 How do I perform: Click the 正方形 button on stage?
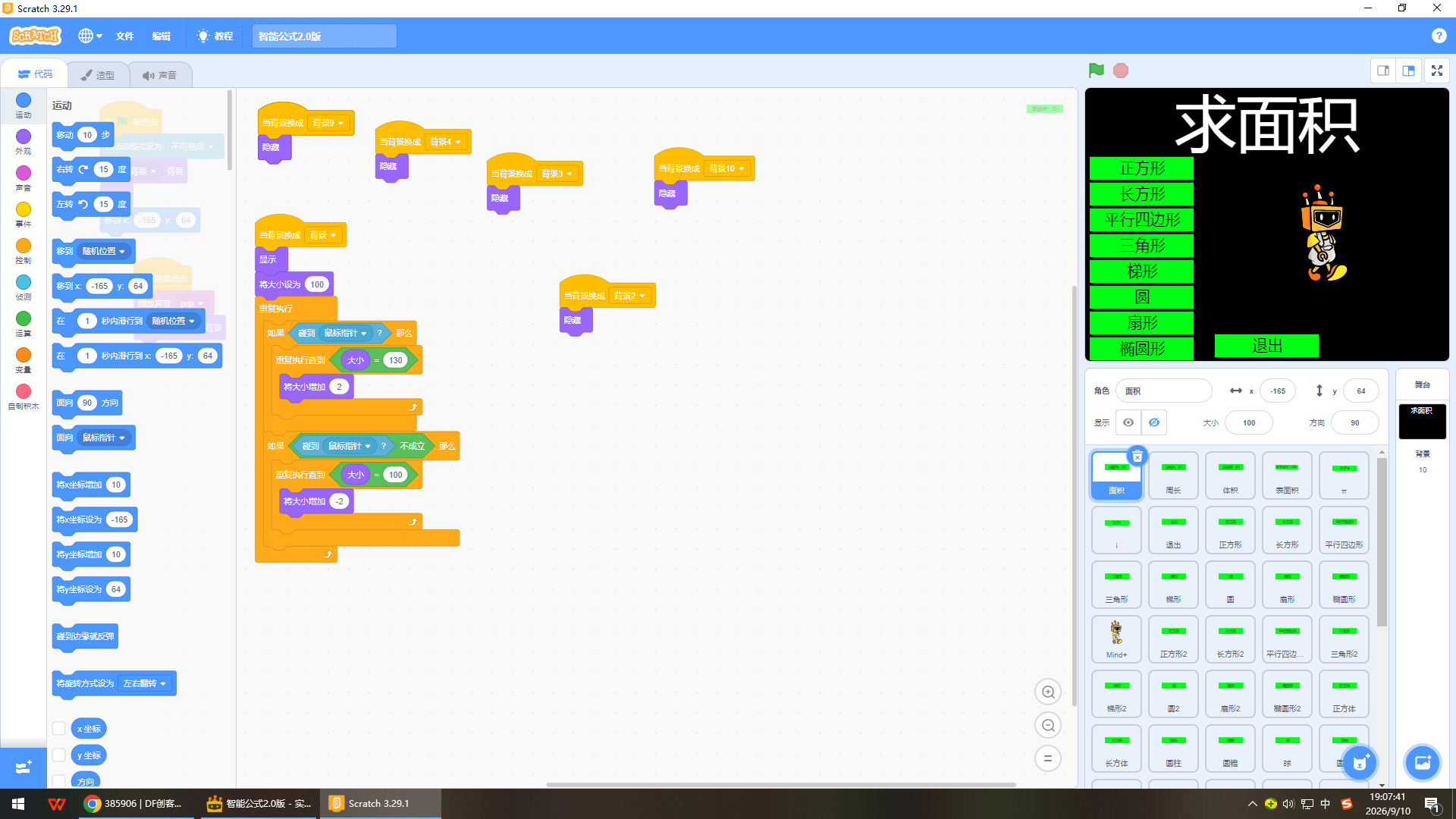tap(1141, 168)
